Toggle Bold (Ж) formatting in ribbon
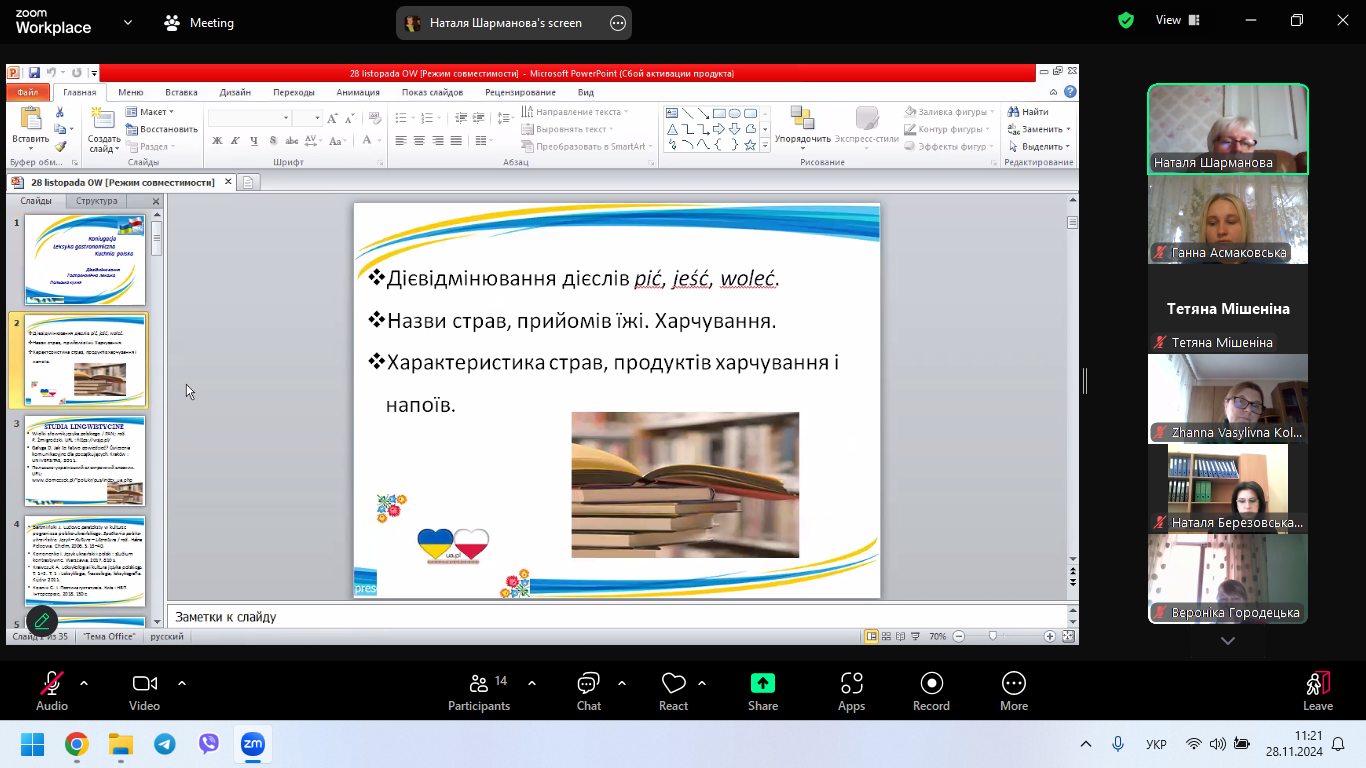This screenshot has height=768, width=1366. (217, 141)
